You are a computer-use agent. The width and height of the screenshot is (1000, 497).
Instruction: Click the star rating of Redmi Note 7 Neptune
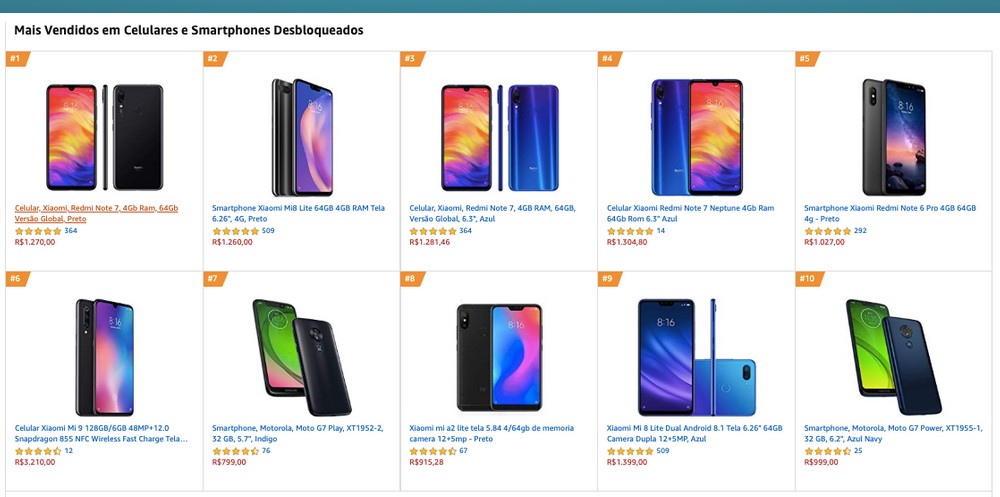coord(630,231)
